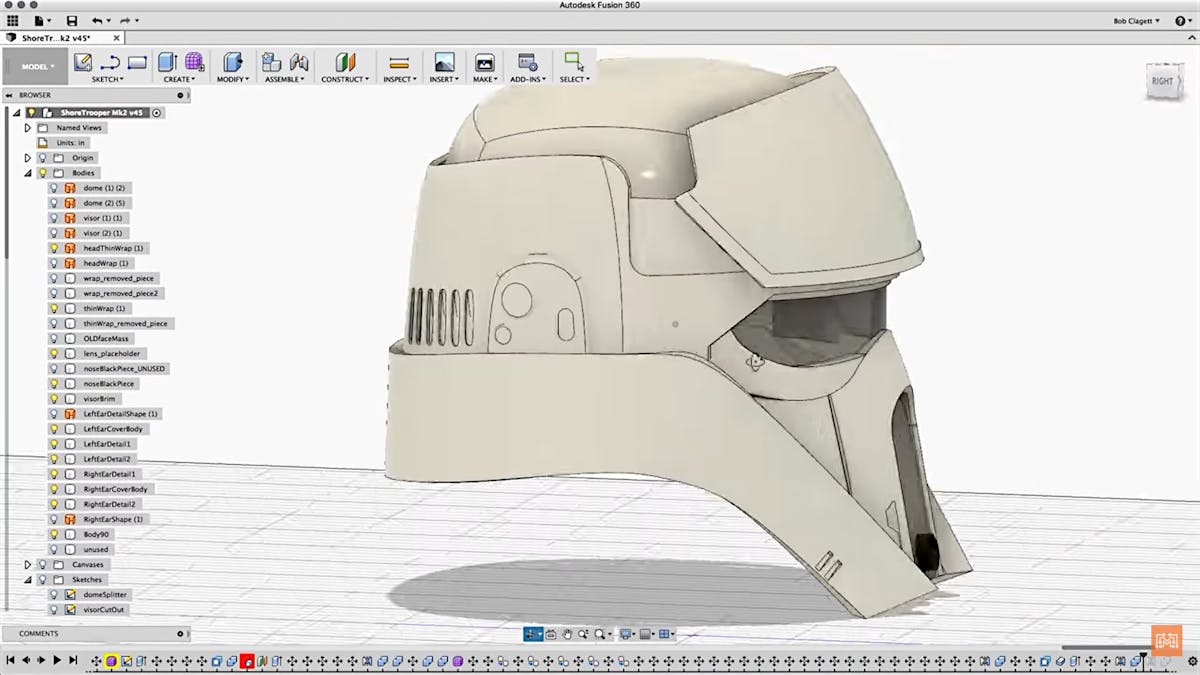1200x675 pixels.
Task: Expand the Named Views folder
Action: [x=28, y=128]
